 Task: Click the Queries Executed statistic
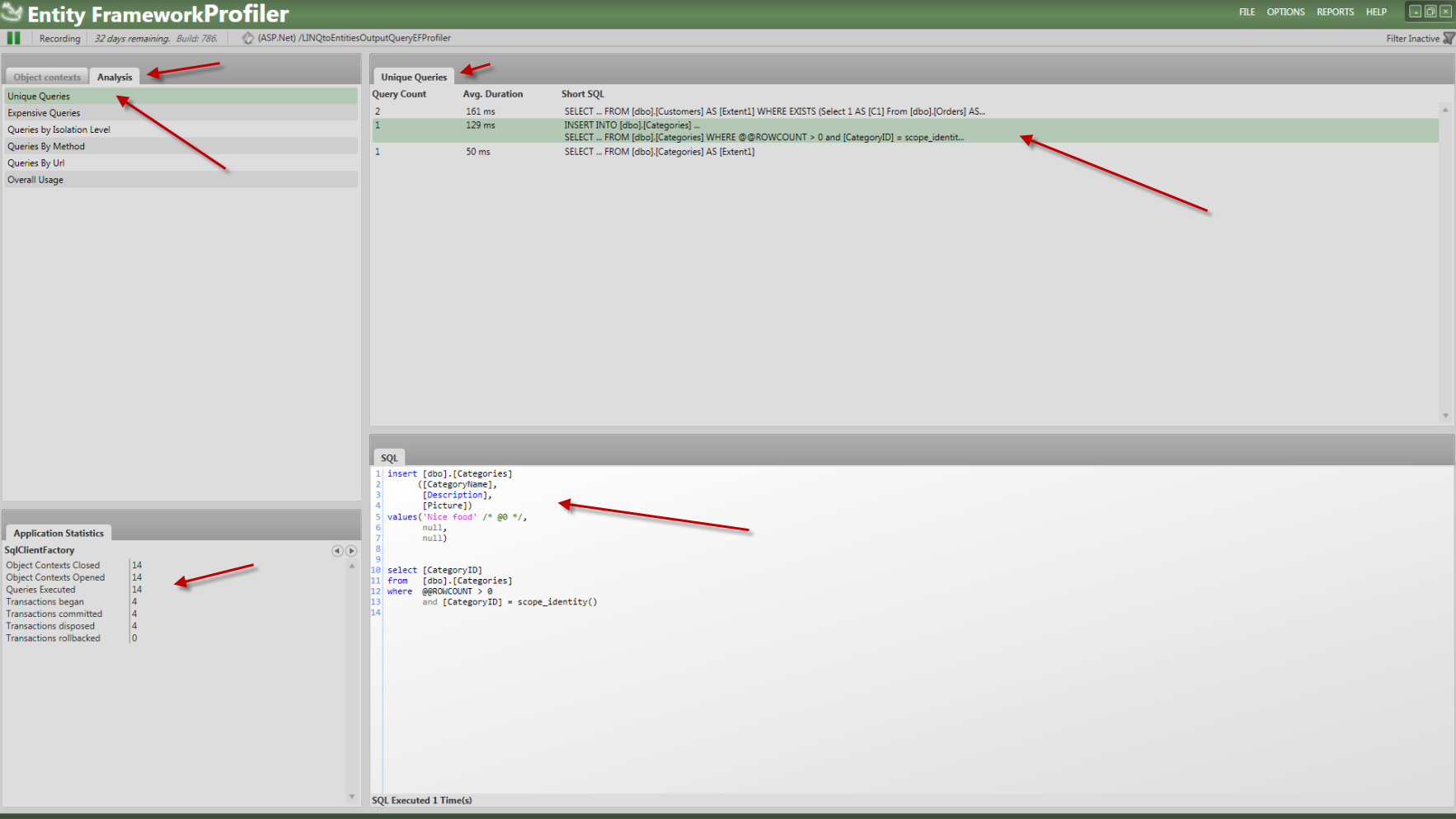coord(40,590)
